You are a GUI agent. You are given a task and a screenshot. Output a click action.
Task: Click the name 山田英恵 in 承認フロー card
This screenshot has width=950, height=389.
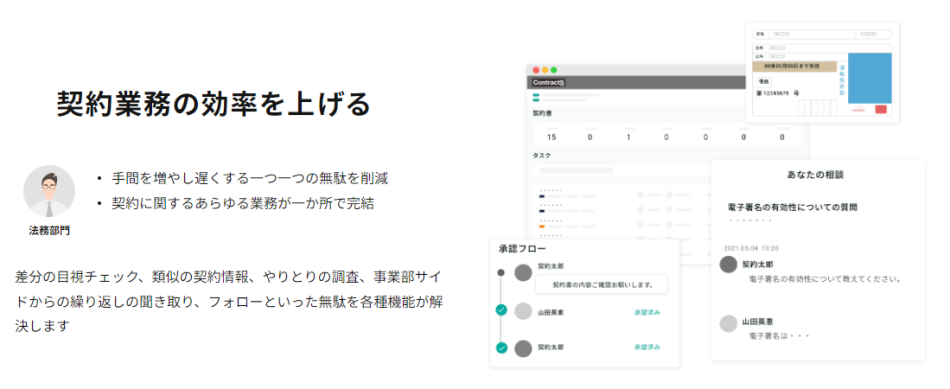(550, 313)
